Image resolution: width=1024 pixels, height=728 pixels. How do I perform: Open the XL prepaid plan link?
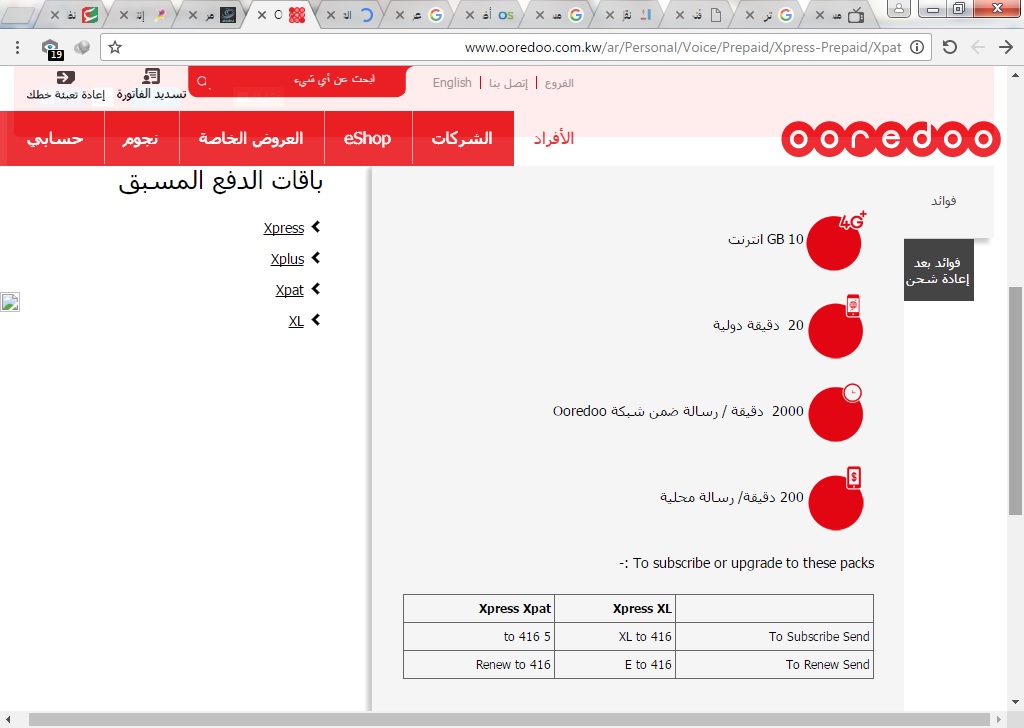(296, 321)
